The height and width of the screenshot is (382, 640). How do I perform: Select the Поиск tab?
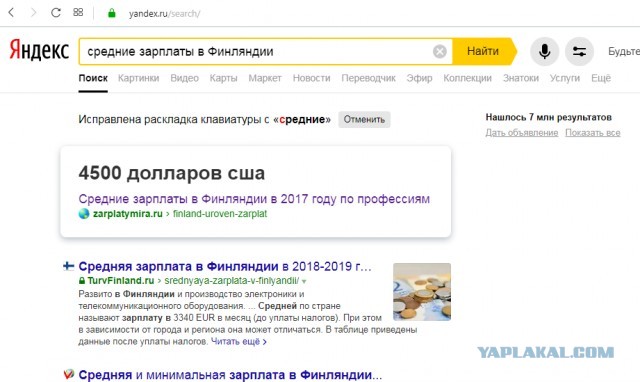[93, 78]
